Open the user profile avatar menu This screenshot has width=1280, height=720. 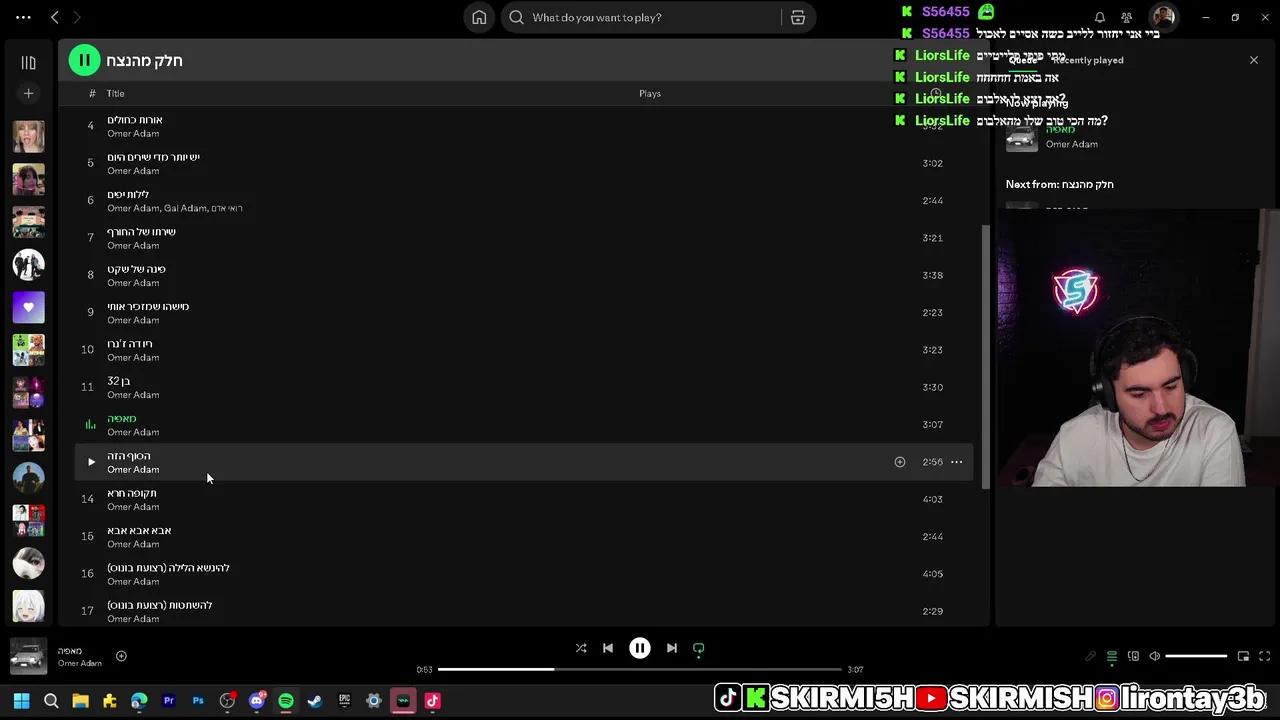point(1162,17)
